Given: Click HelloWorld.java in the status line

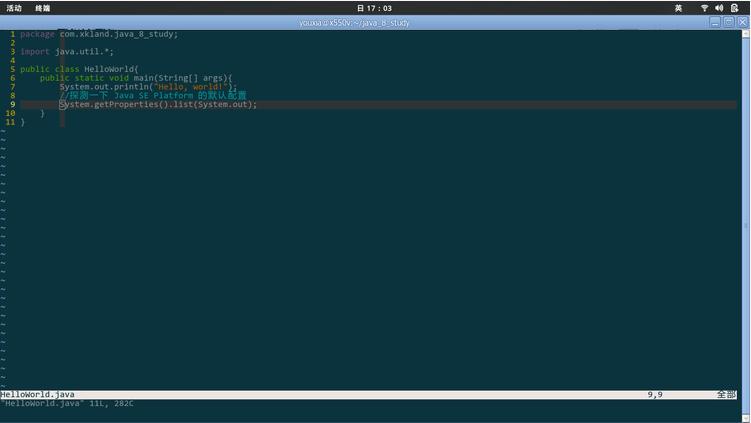Looking at the screenshot, I should pyautogui.click(x=37, y=395).
